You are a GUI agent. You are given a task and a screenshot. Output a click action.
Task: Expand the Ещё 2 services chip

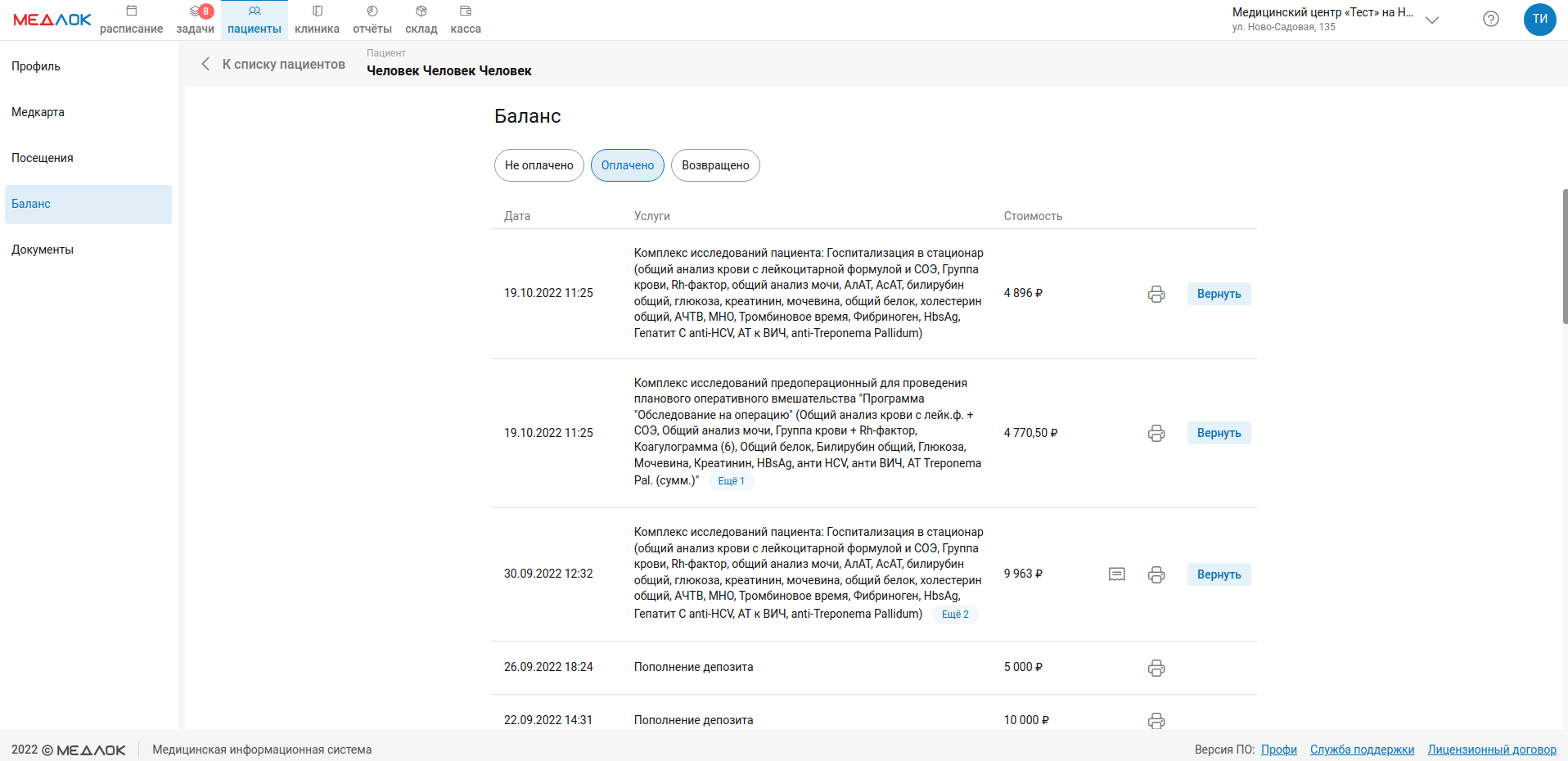click(955, 615)
